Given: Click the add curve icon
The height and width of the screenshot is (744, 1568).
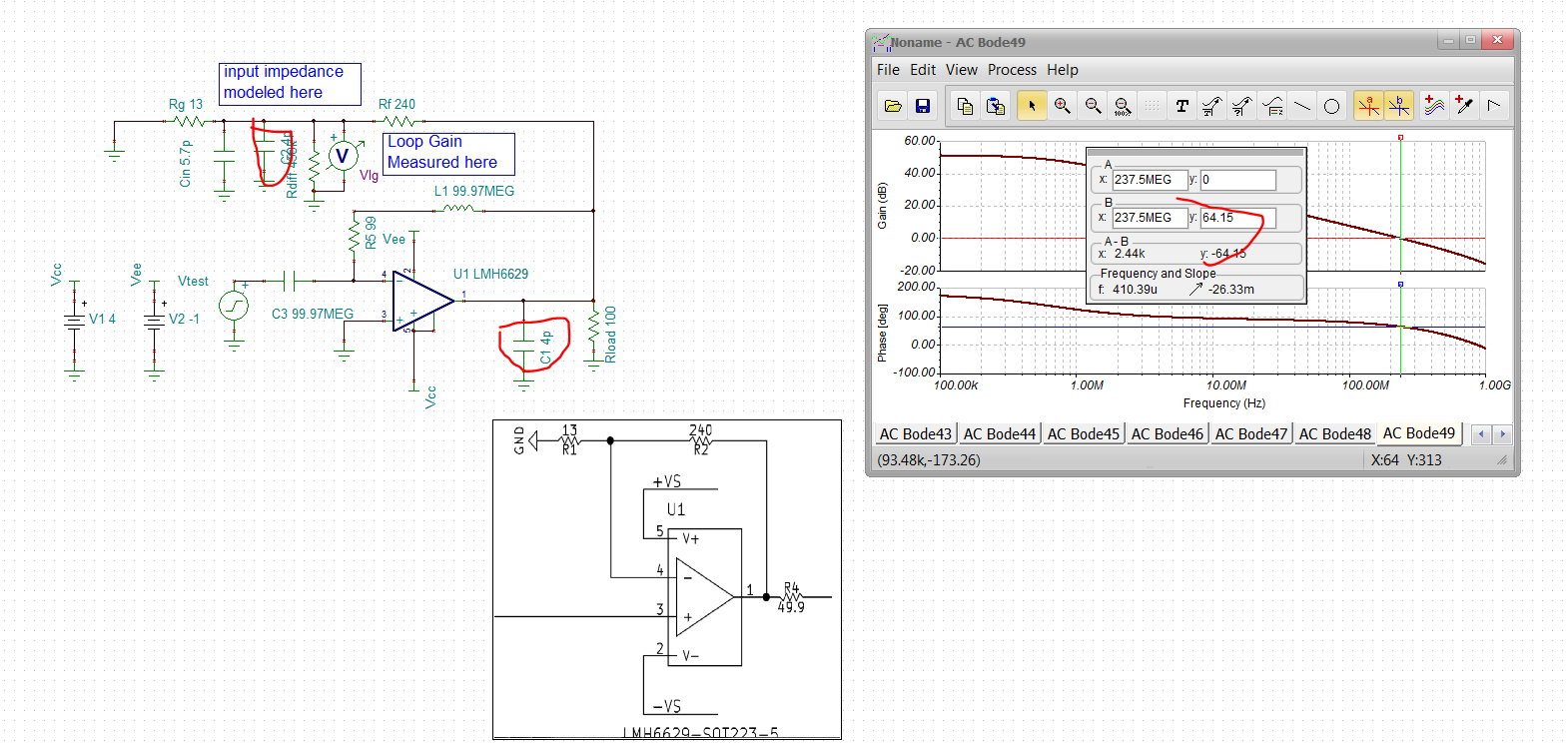Looking at the screenshot, I should [x=1435, y=106].
